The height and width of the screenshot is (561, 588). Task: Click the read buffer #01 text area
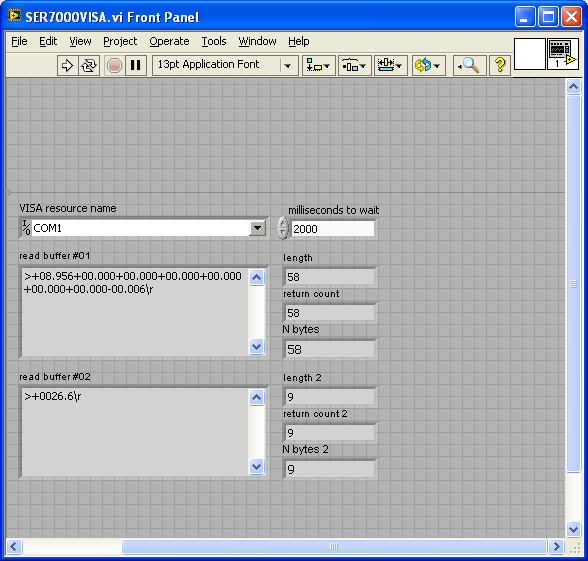(135, 312)
